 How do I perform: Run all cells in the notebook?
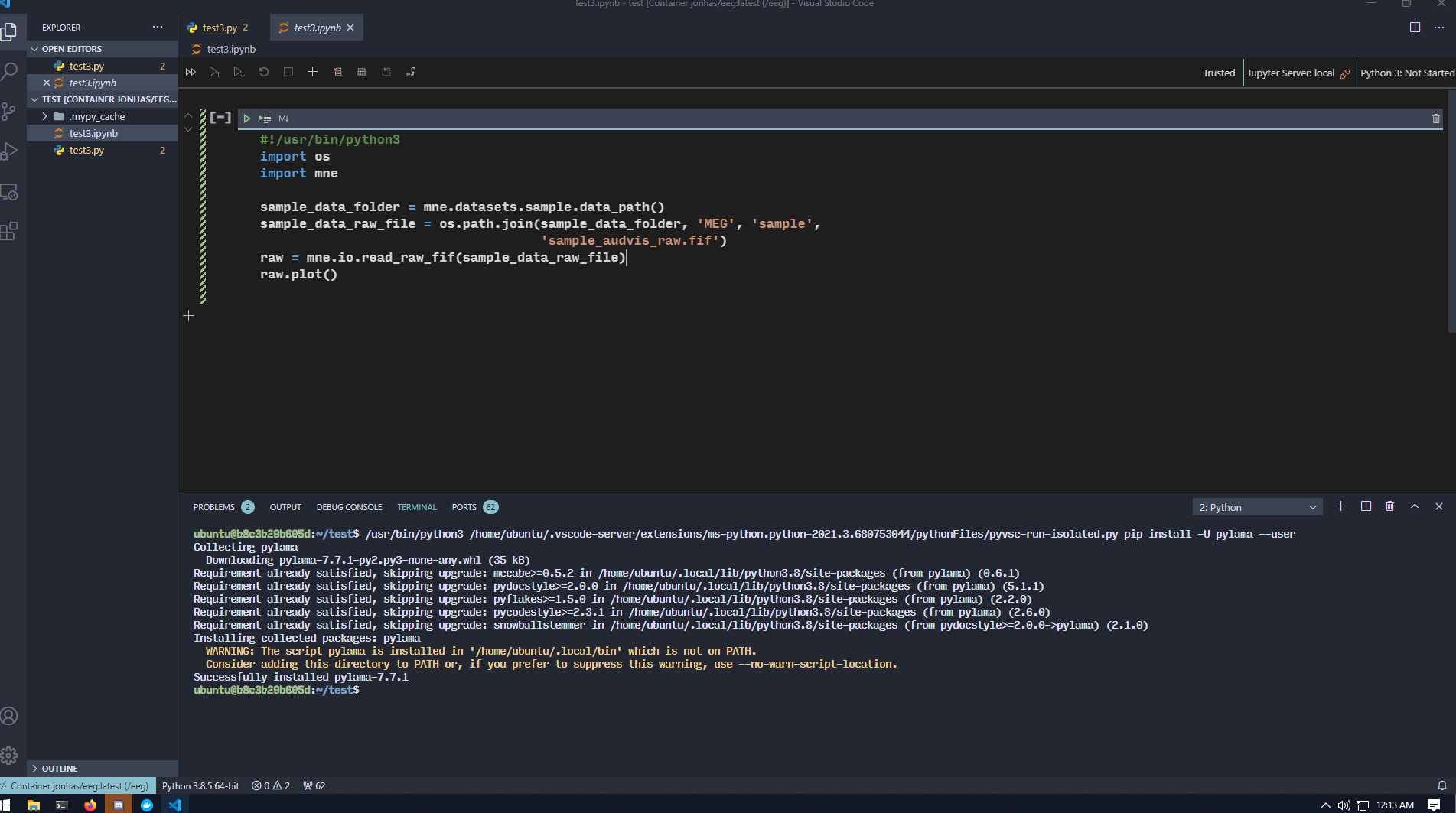click(191, 72)
